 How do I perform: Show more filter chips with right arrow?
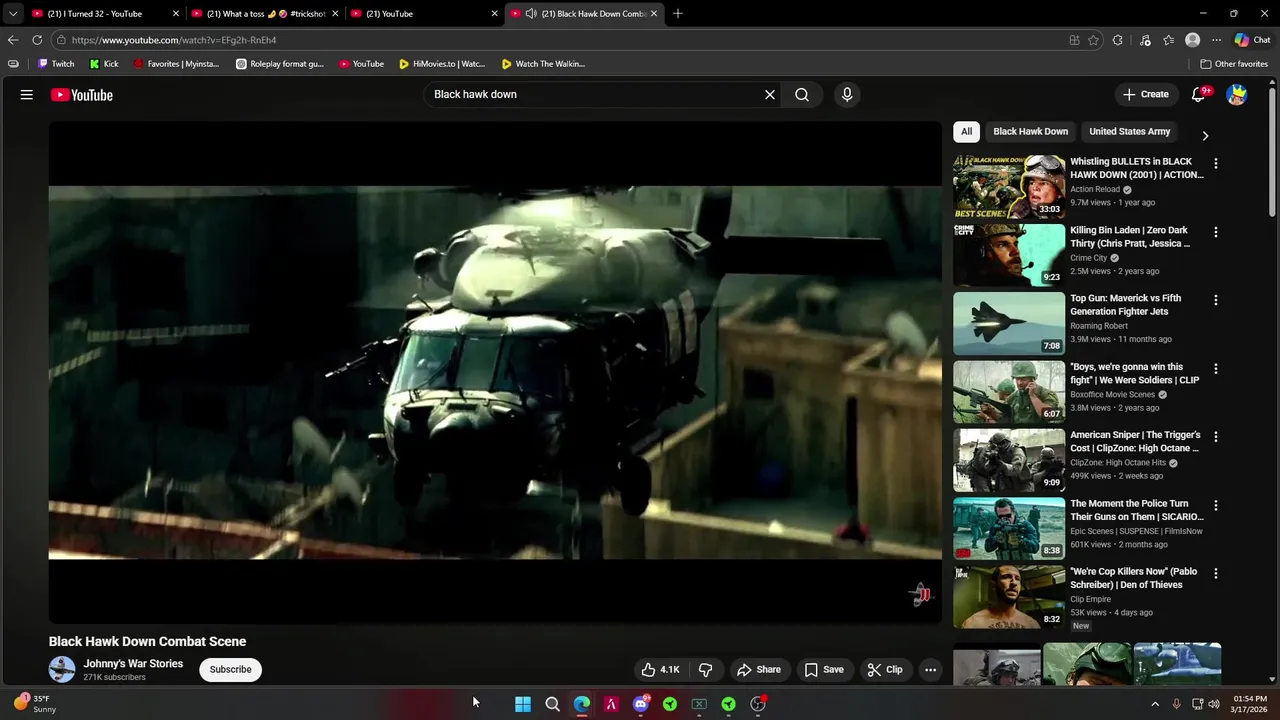point(1205,135)
